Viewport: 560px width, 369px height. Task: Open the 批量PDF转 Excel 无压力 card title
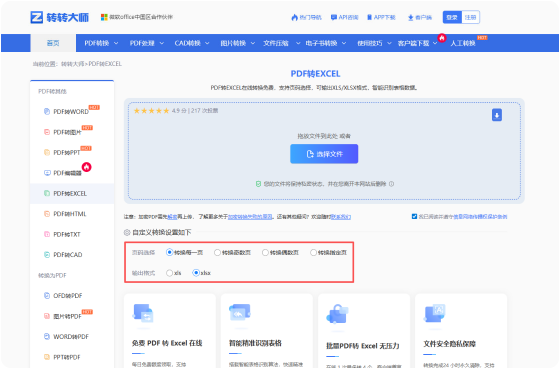(363, 346)
